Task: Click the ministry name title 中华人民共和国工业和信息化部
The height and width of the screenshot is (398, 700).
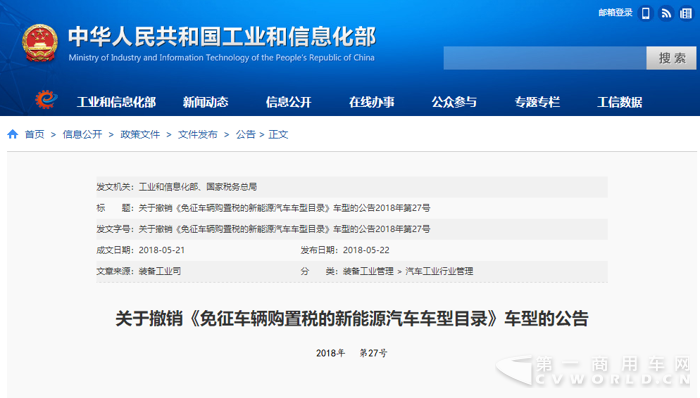Action: click(222, 37)
